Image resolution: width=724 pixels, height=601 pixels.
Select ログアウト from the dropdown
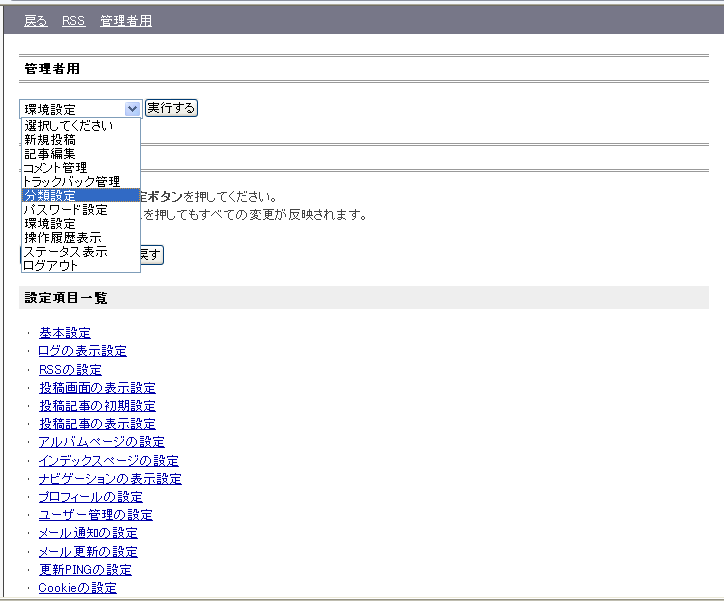50,266
